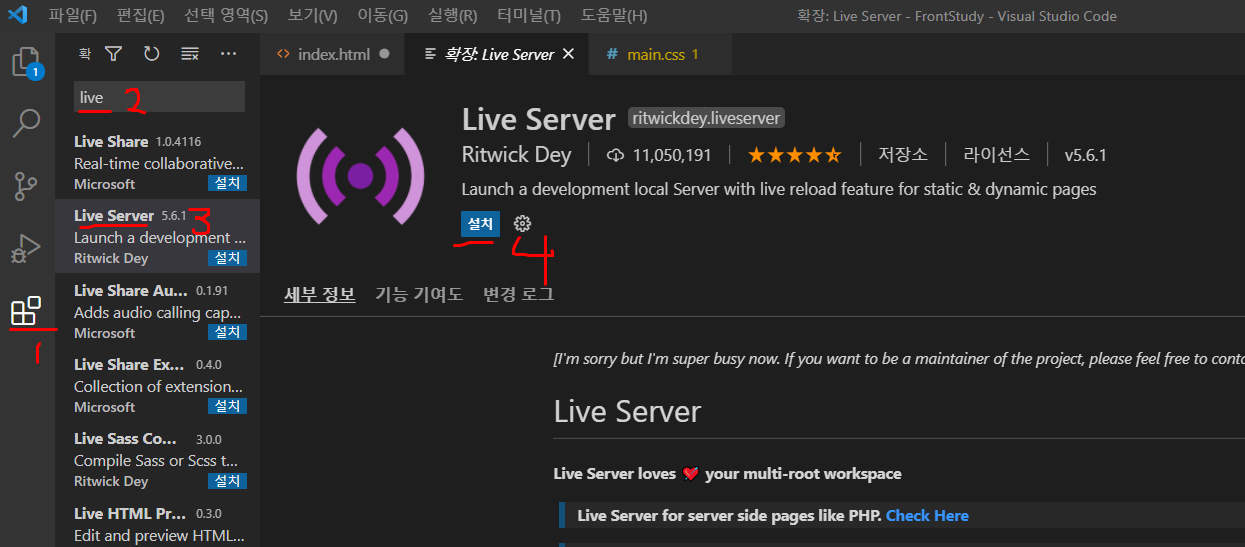Switch to the main.css tab
This screenshot has width=1245, height=547.
[x=660, y=54]
